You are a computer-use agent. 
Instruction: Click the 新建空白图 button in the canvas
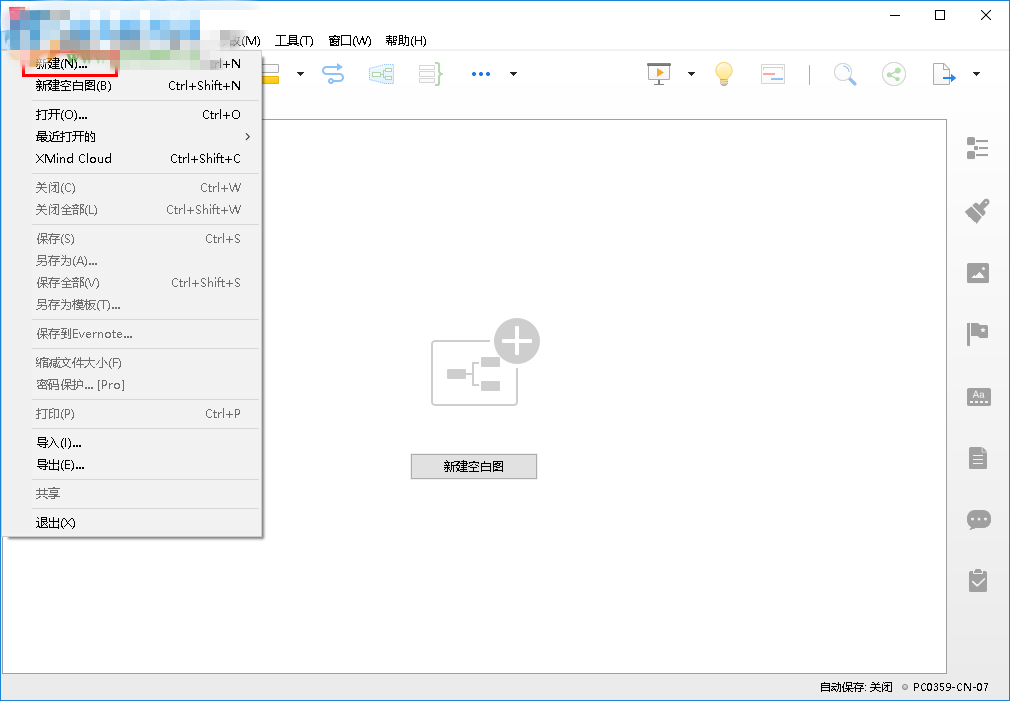(473, 466)
